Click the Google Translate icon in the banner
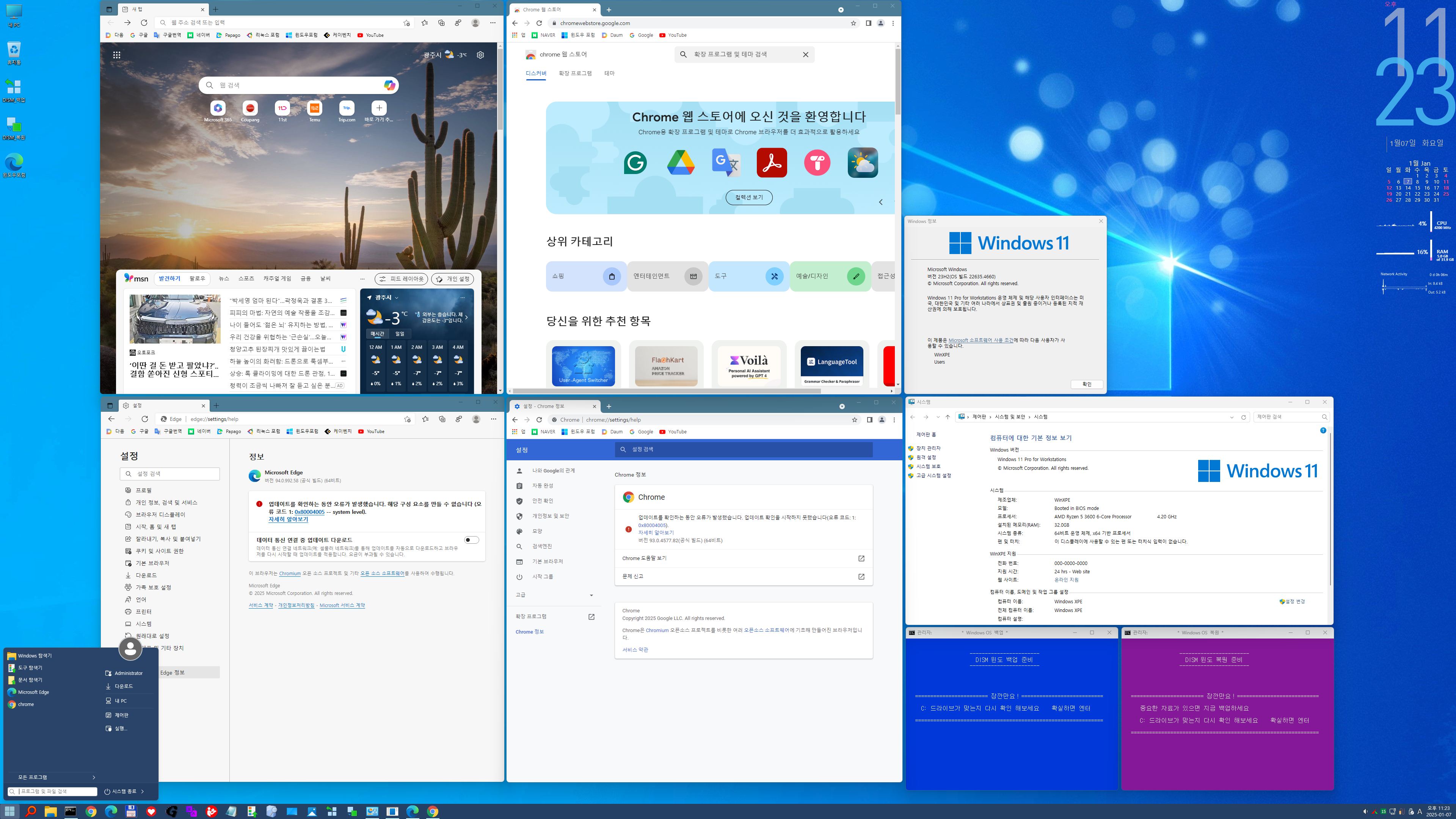Screen dimensions: 1456x819 [x=726, y=163]
